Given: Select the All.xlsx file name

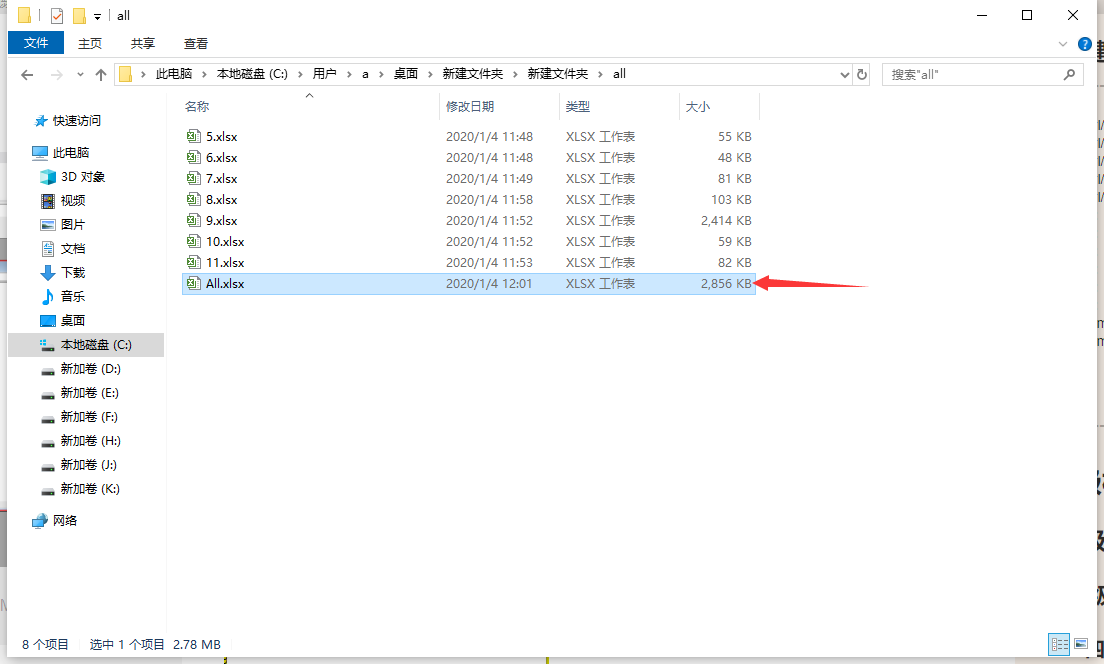Looking at the screenshot, I should pos(225,284).
